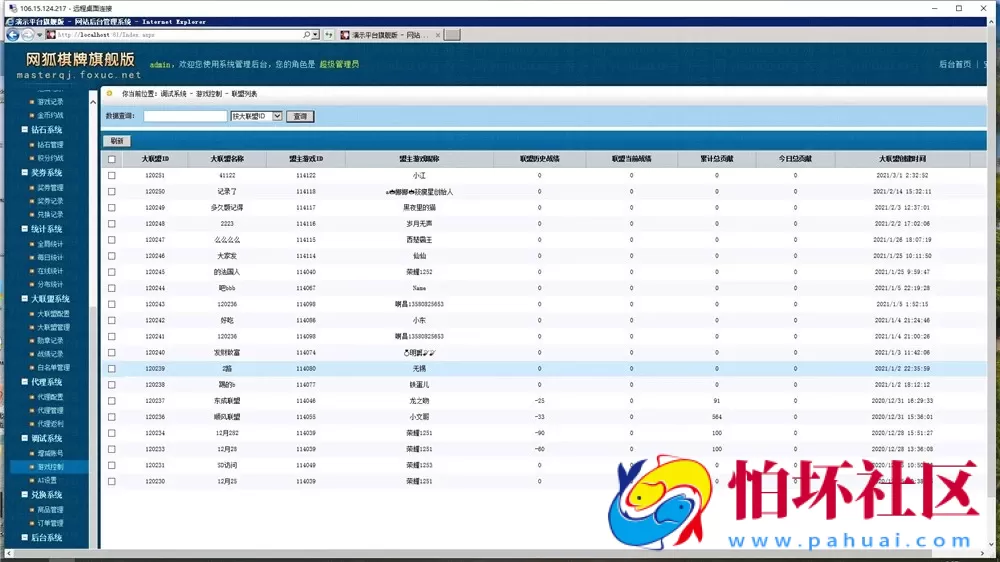Click the 大联盟ID column header
The image size is (1000, 562).
[155, 159]
